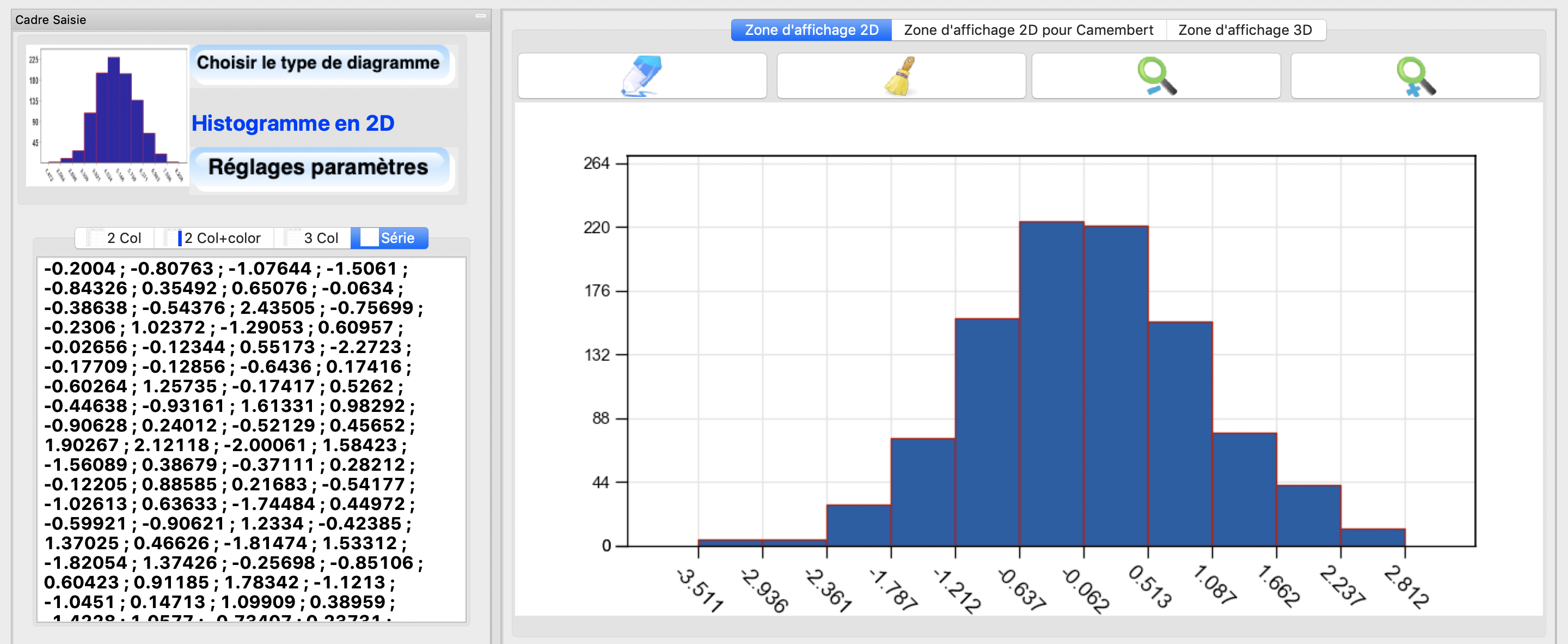1568x644 pixels.
Task: Click the x-axis label 0.513
Action: pyautogui.click(x=1149, y=587)
